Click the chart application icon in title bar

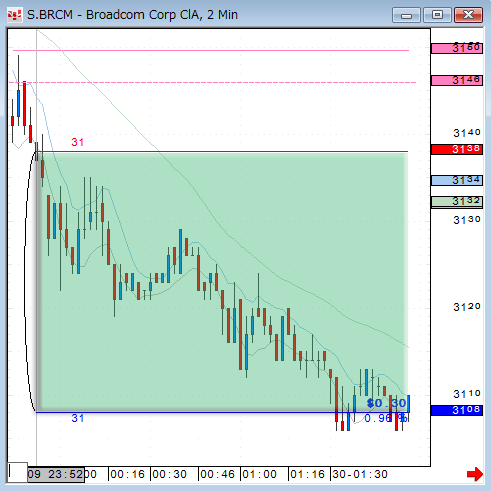14,15
